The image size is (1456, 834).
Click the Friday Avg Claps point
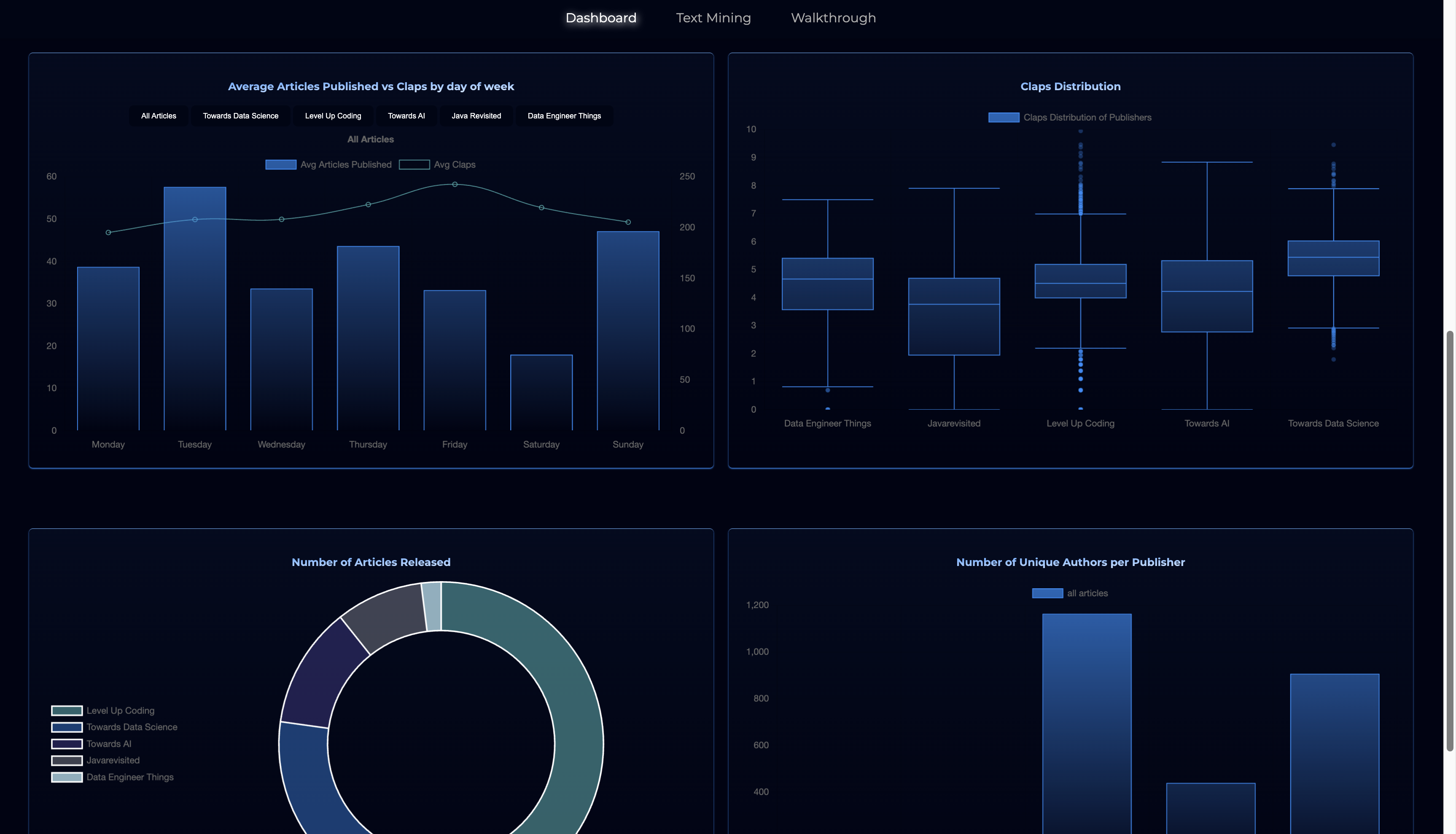click(455, 185)
